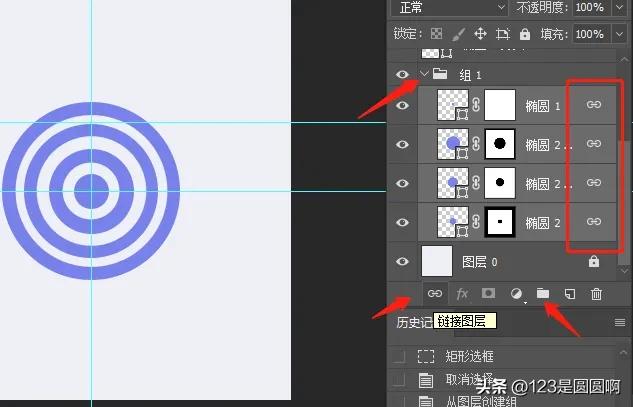Viewport: 633px width, 407px height.
Task: Toggle eye of 椭圆 2 with medium mask dot
Action: click(402, 183)
